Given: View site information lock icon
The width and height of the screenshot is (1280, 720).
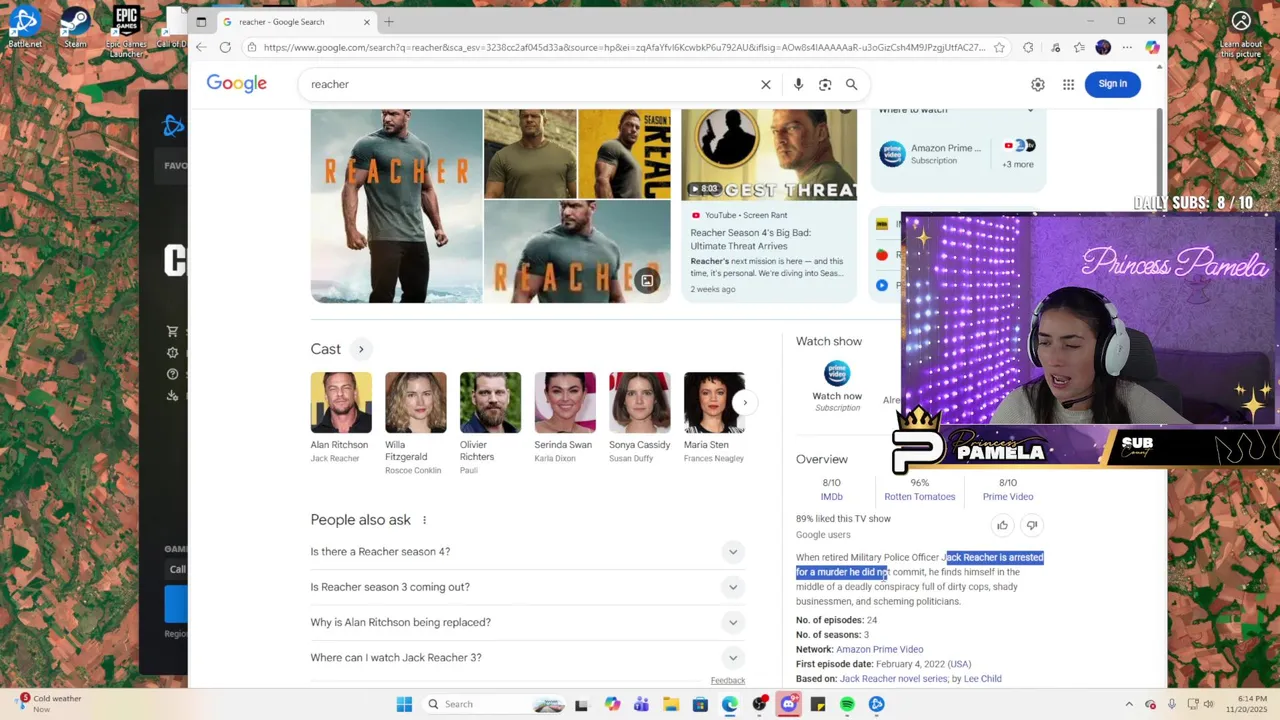Looking at the screenshot, I should tap(251, 47).
